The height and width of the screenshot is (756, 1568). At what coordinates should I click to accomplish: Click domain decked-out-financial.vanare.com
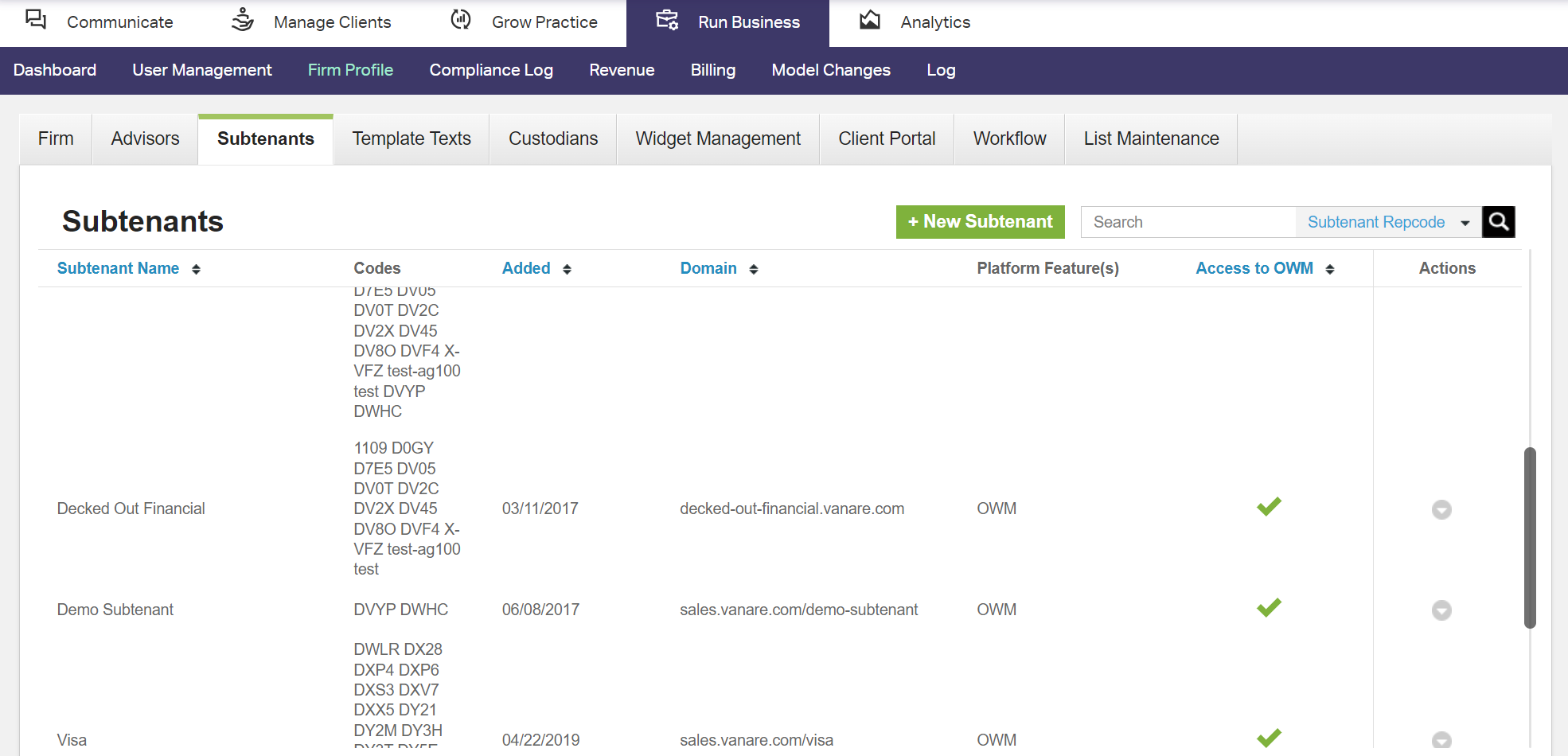point(792,509)
